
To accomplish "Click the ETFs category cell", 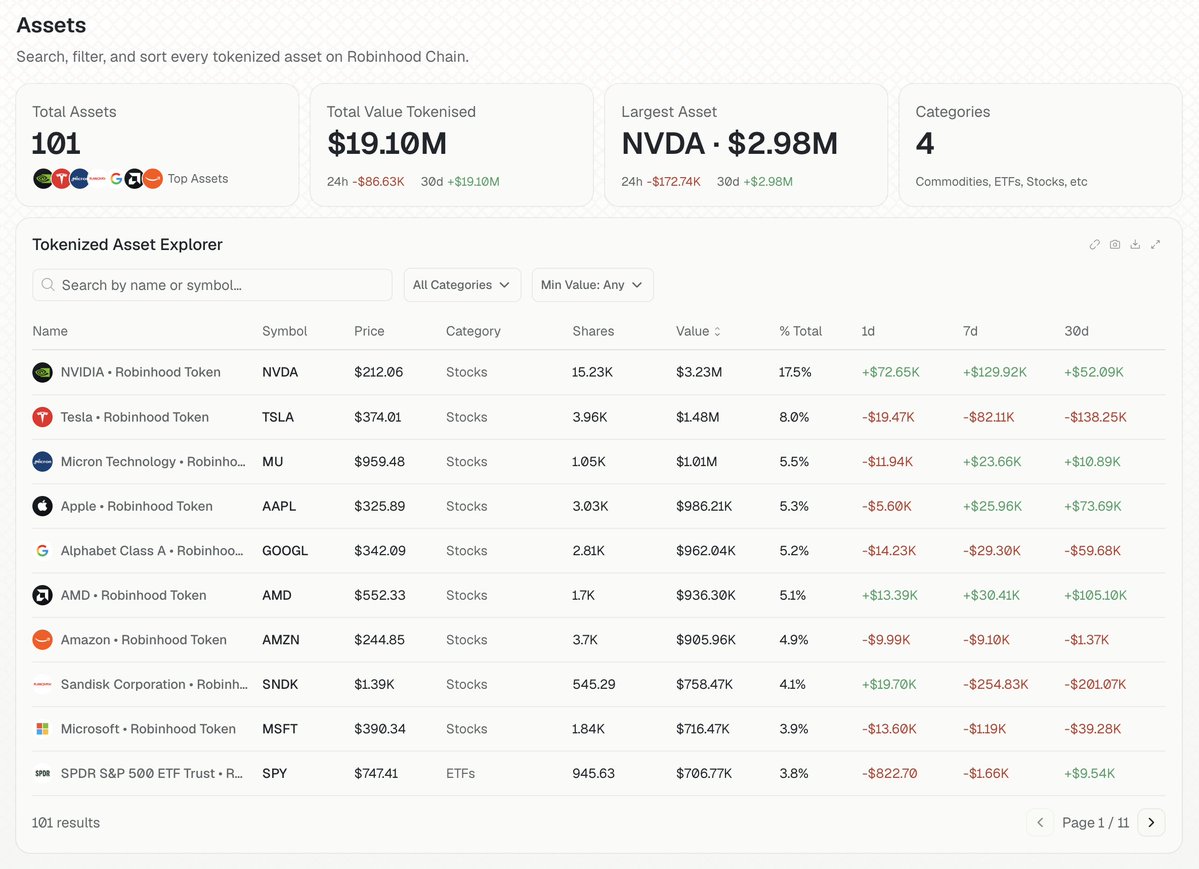I will click(x=460, y=773).
